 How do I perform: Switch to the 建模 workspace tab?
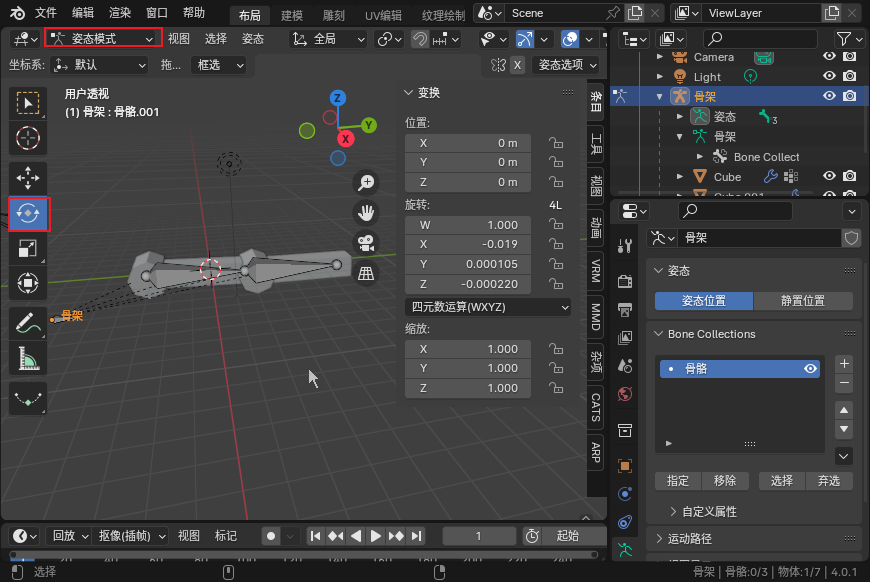click(291, 16)
